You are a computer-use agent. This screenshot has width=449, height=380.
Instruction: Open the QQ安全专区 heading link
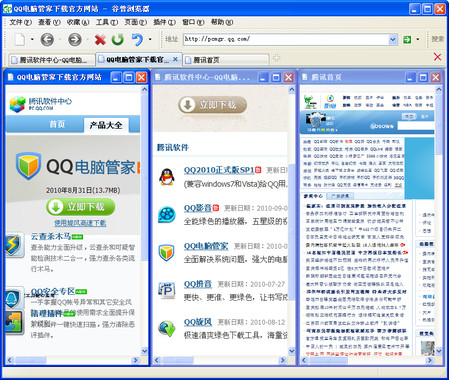click(x=53, y=291)
